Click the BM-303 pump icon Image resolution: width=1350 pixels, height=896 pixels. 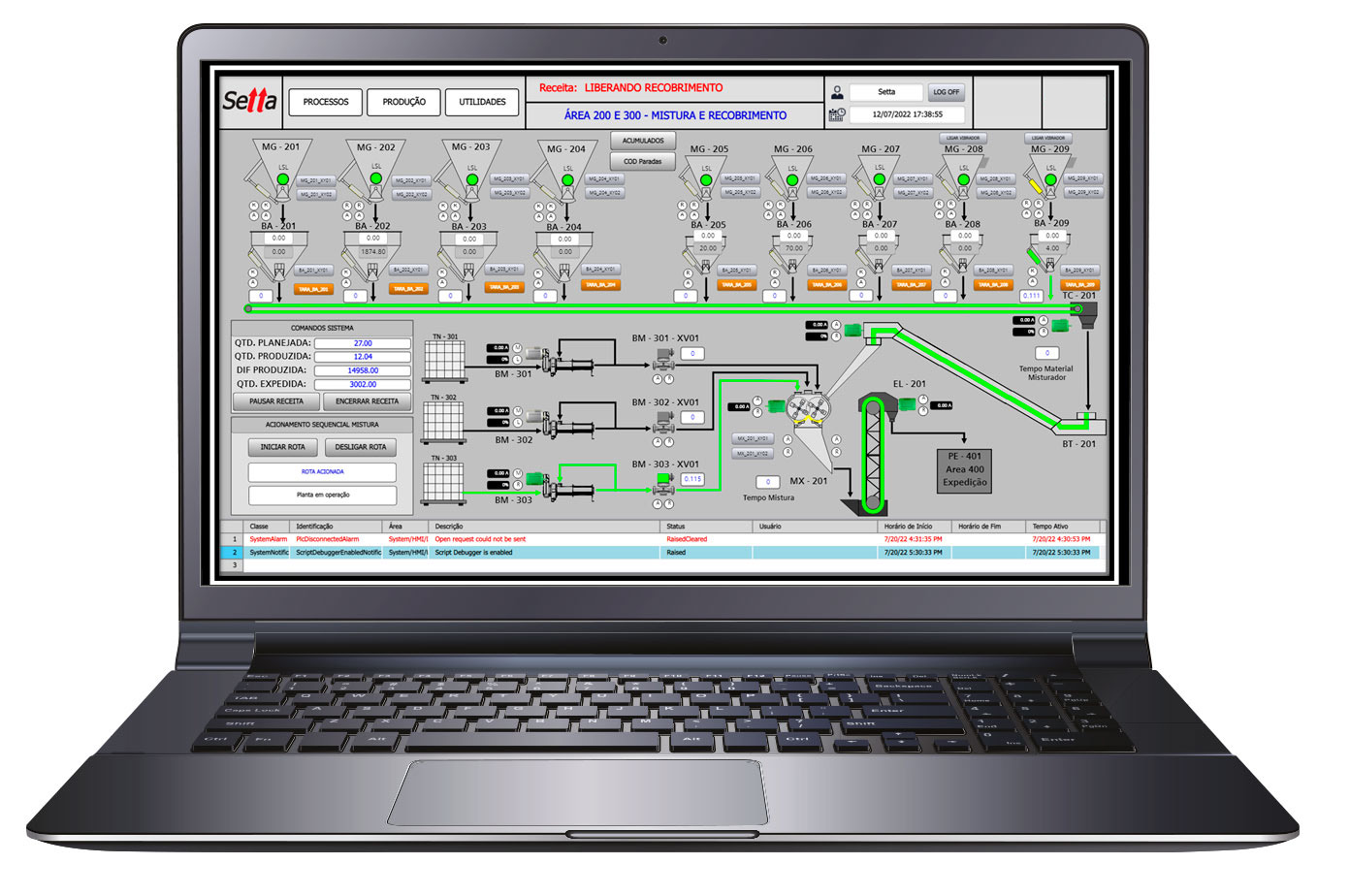pyautogui.click(x=552, y=484)
